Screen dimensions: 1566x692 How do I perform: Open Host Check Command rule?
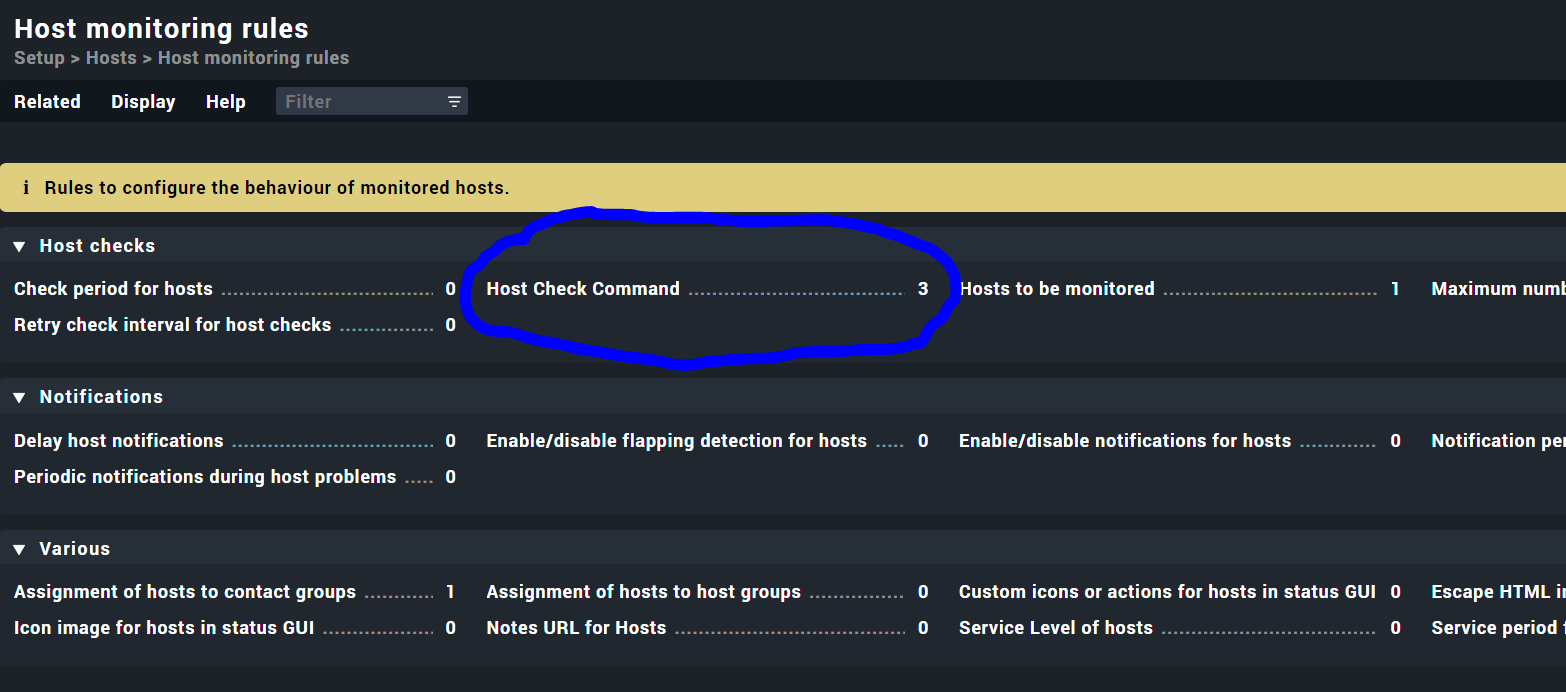[583, 289]
